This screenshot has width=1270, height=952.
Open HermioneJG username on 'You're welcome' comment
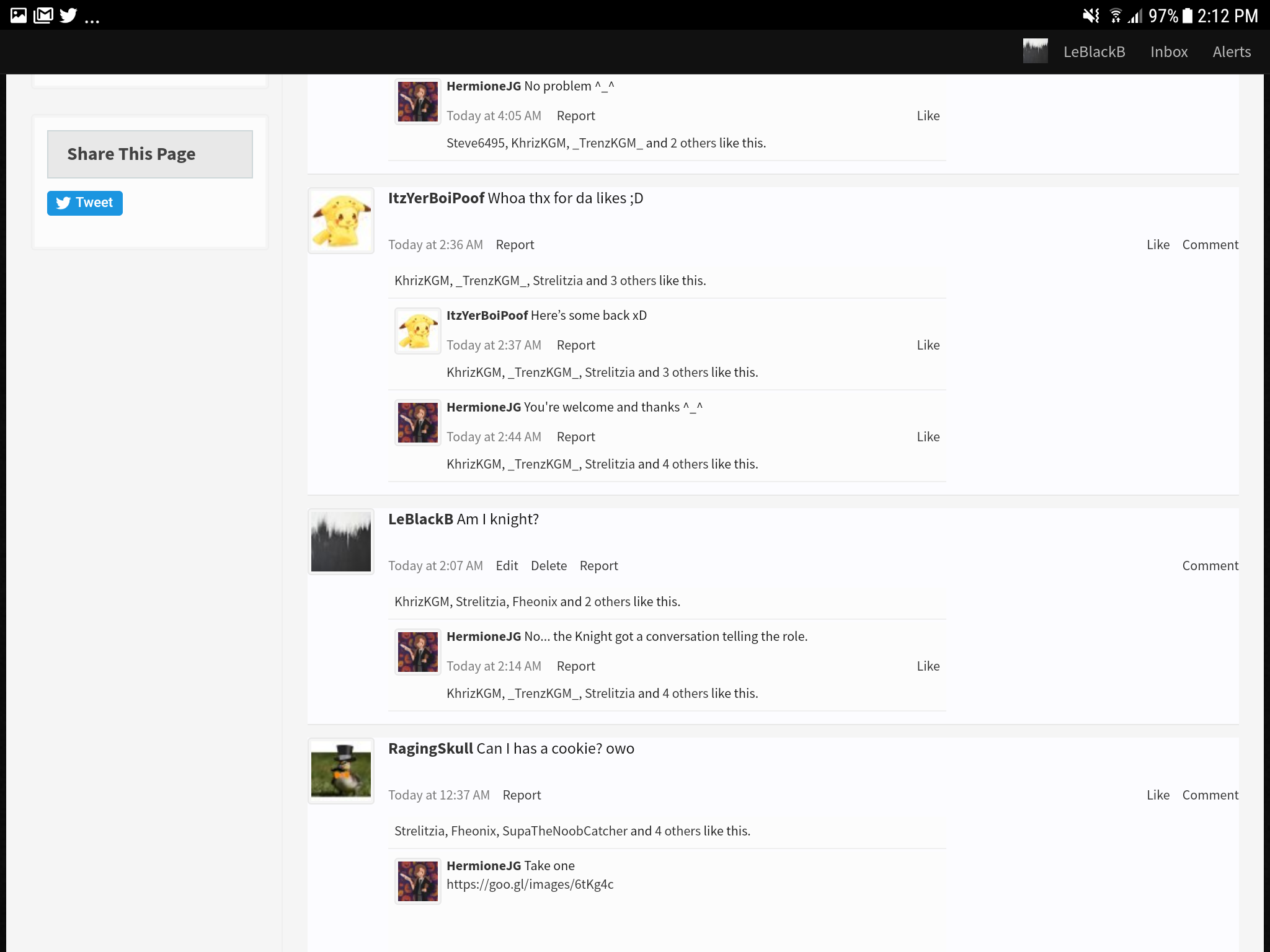pos(484,407)
